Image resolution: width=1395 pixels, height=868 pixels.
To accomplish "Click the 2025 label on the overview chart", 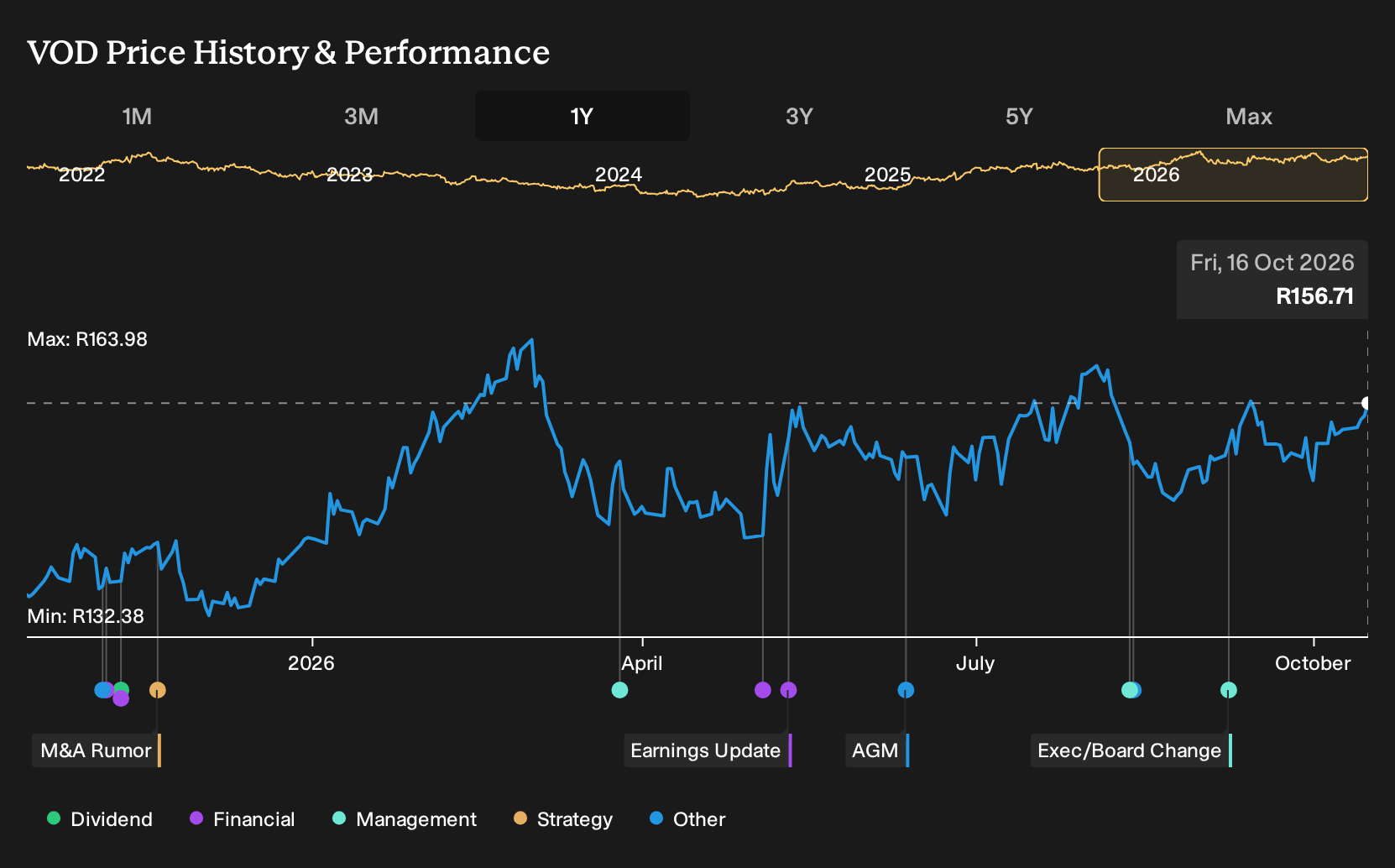I will (x=887, y=175).
